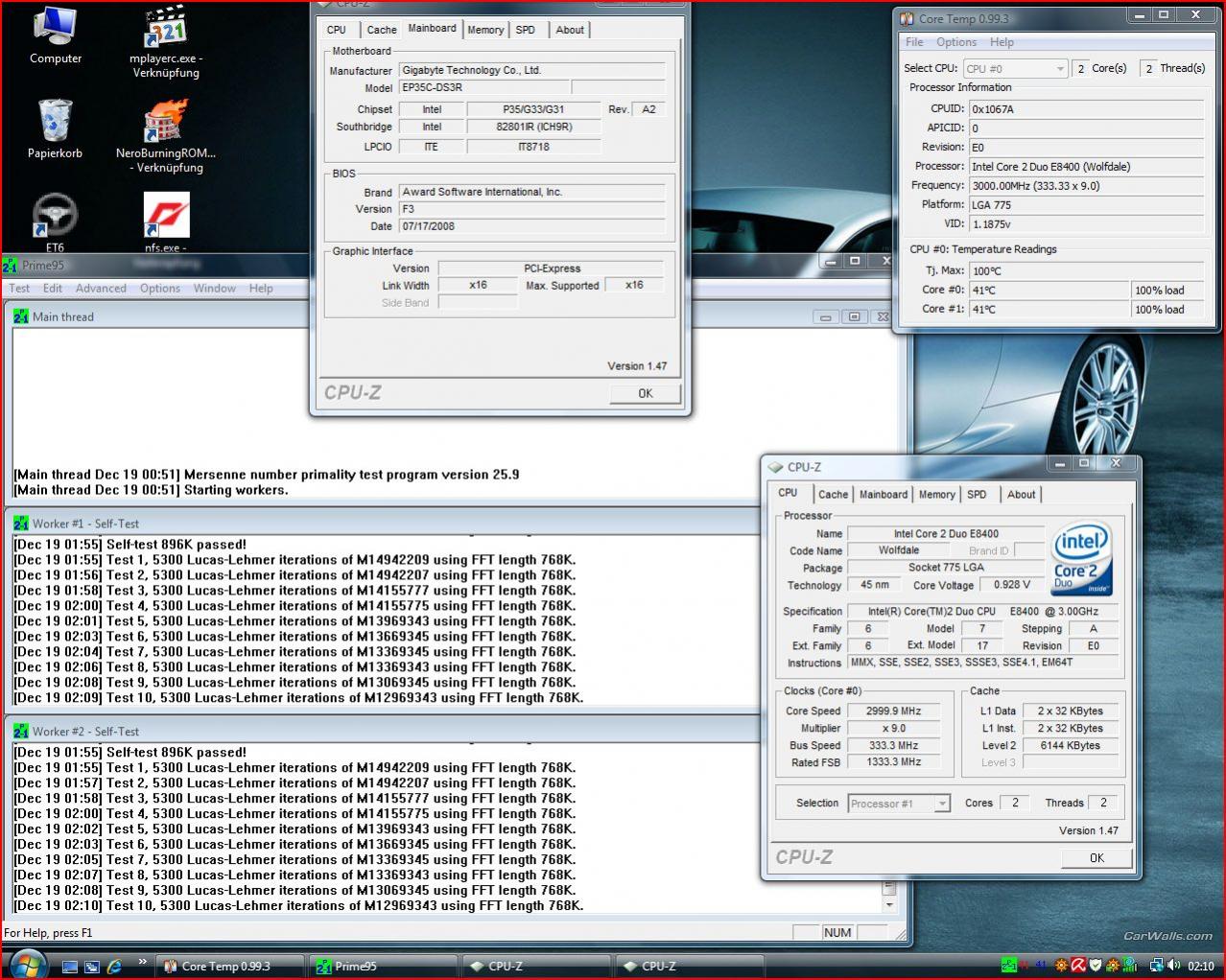1226x980 pixels.
Task: Click the CPUID value 0x1067A
Action: pyautogui.click(x=1085, y=109)
